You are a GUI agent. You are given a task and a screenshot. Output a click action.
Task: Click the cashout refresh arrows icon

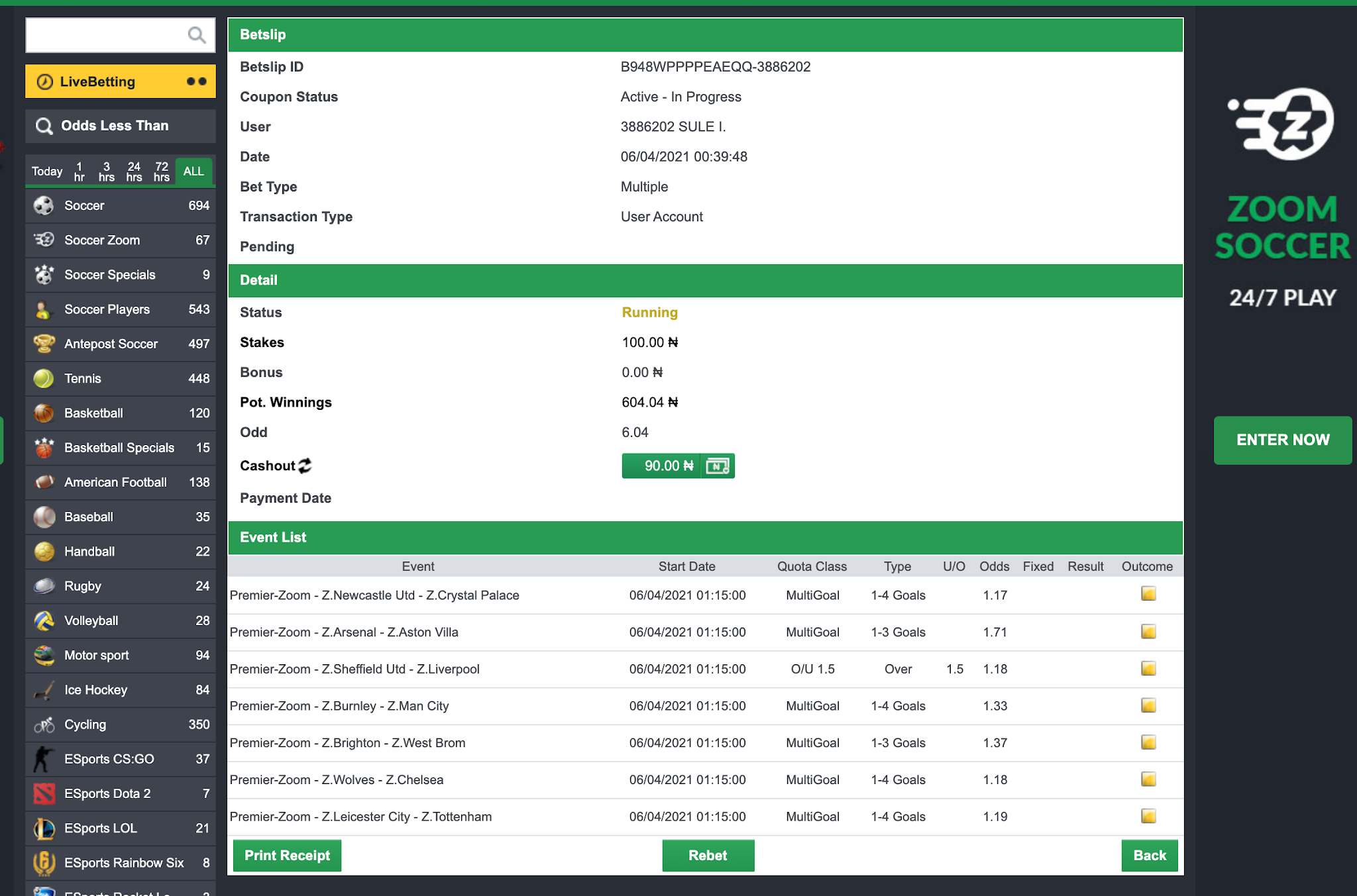(305, 466)
